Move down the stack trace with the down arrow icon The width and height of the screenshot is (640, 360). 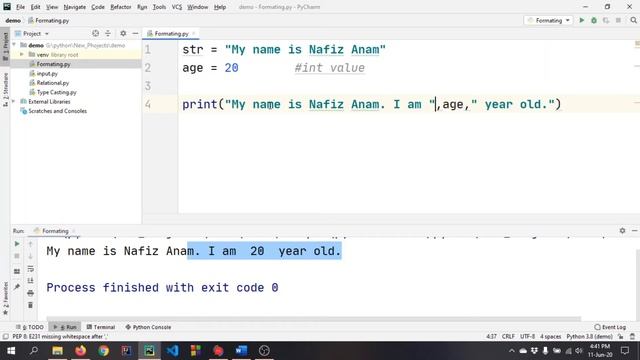[30, 256]
